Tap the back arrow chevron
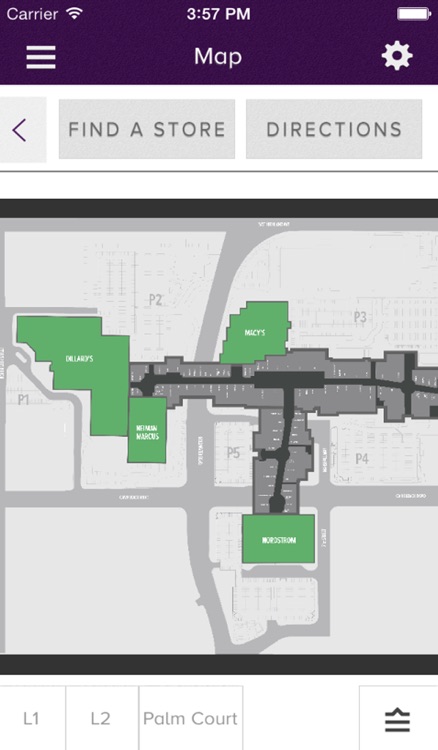 [x=20, y=130]
